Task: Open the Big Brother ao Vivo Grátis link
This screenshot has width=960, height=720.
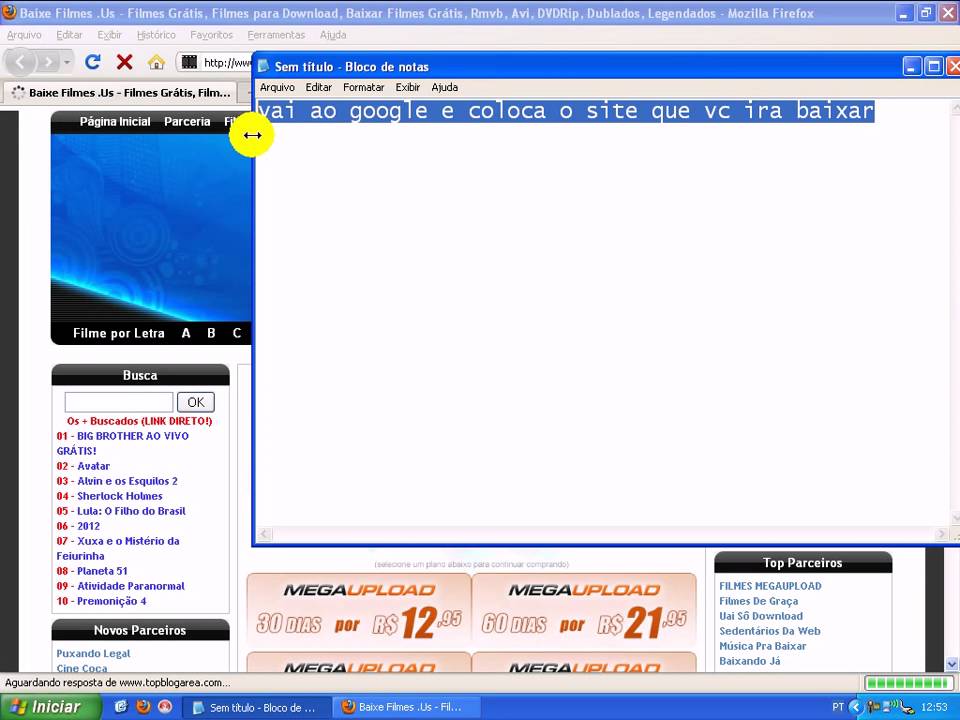Action: (x=122, y=443)
